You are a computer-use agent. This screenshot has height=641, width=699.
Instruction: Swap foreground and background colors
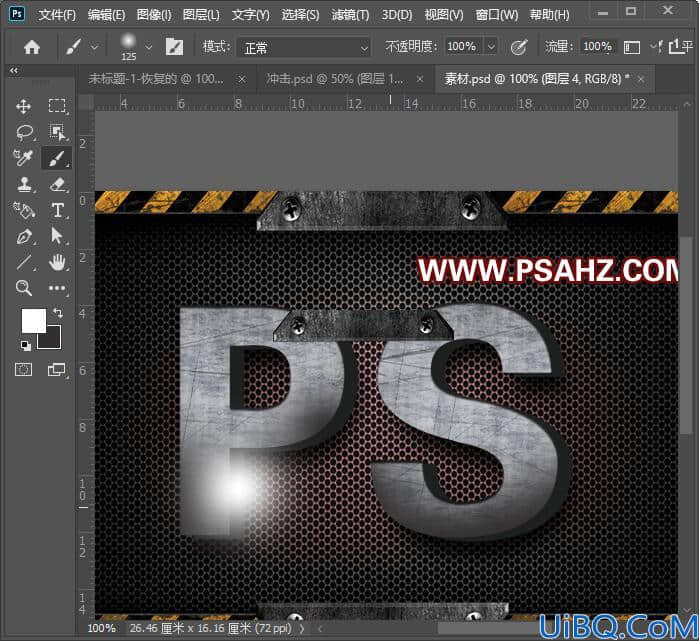58,312
